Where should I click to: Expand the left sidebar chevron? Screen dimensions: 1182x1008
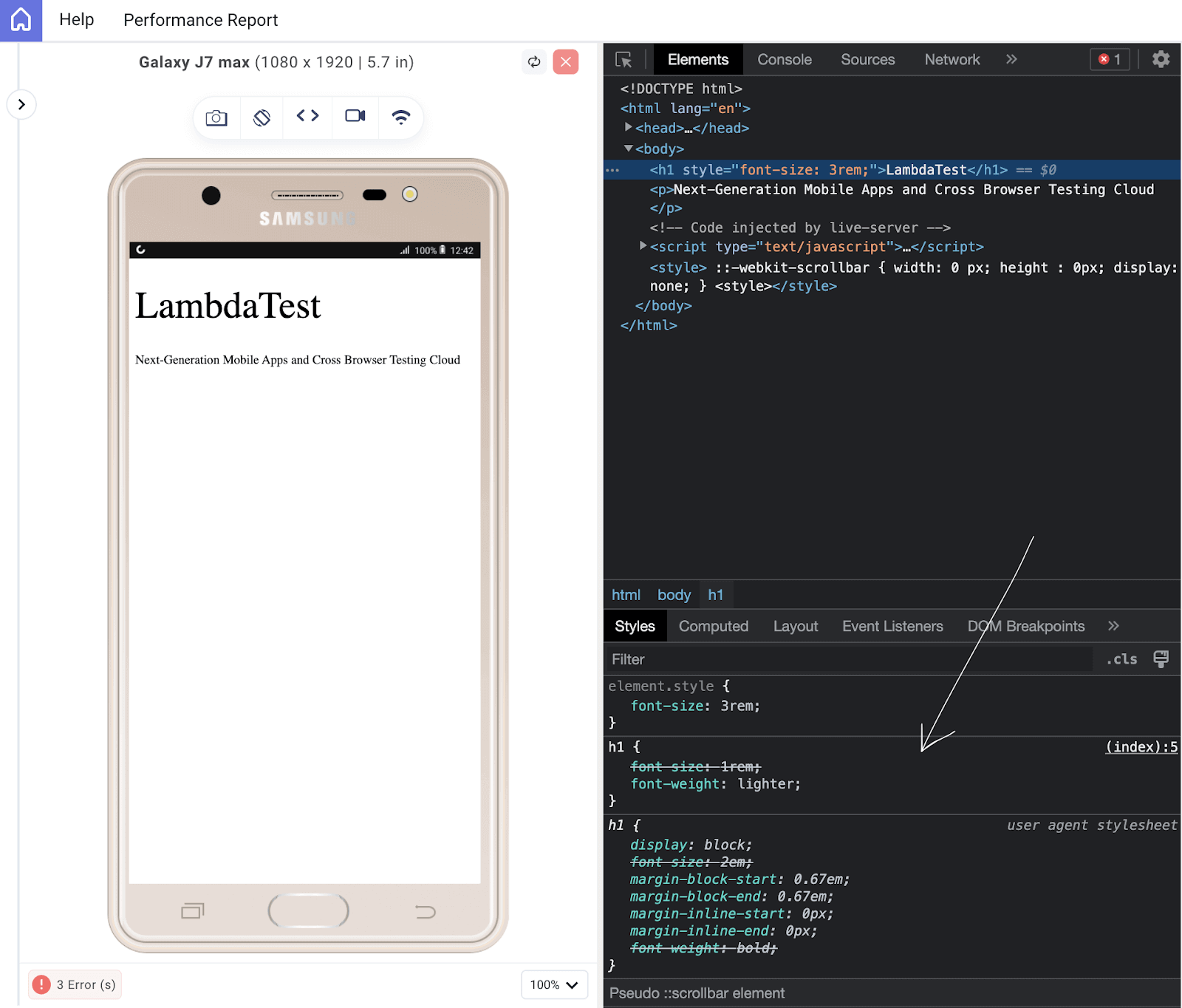(x=21, y=104)
